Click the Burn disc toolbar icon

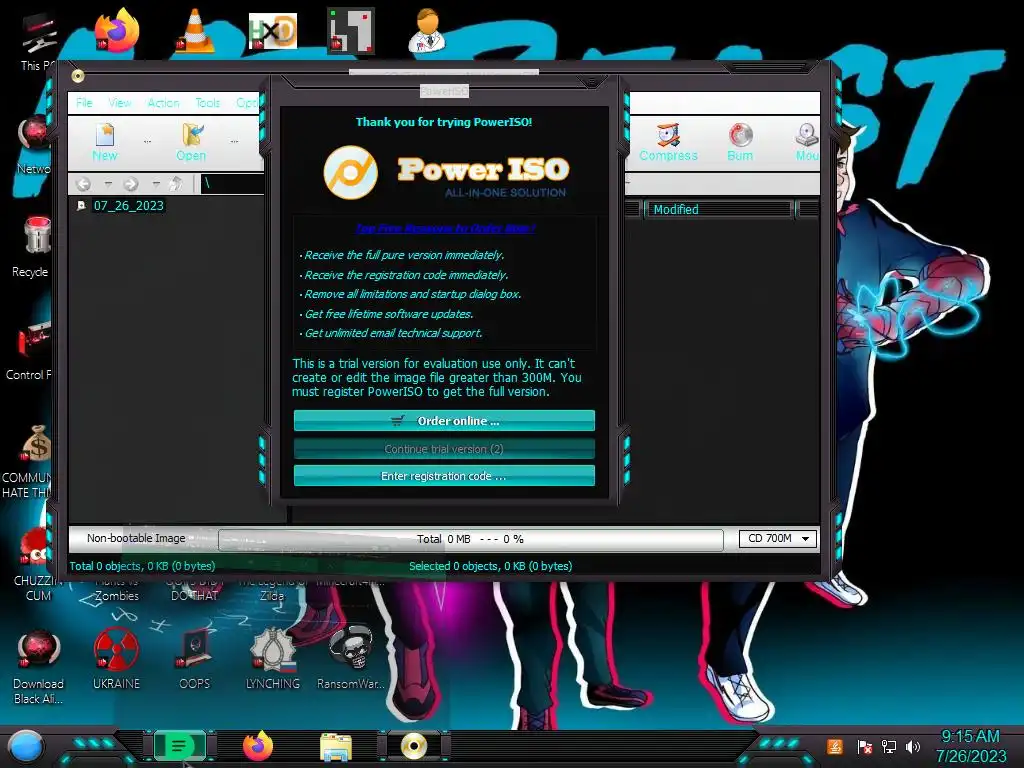pyautogui.click(x=740, y=142)
